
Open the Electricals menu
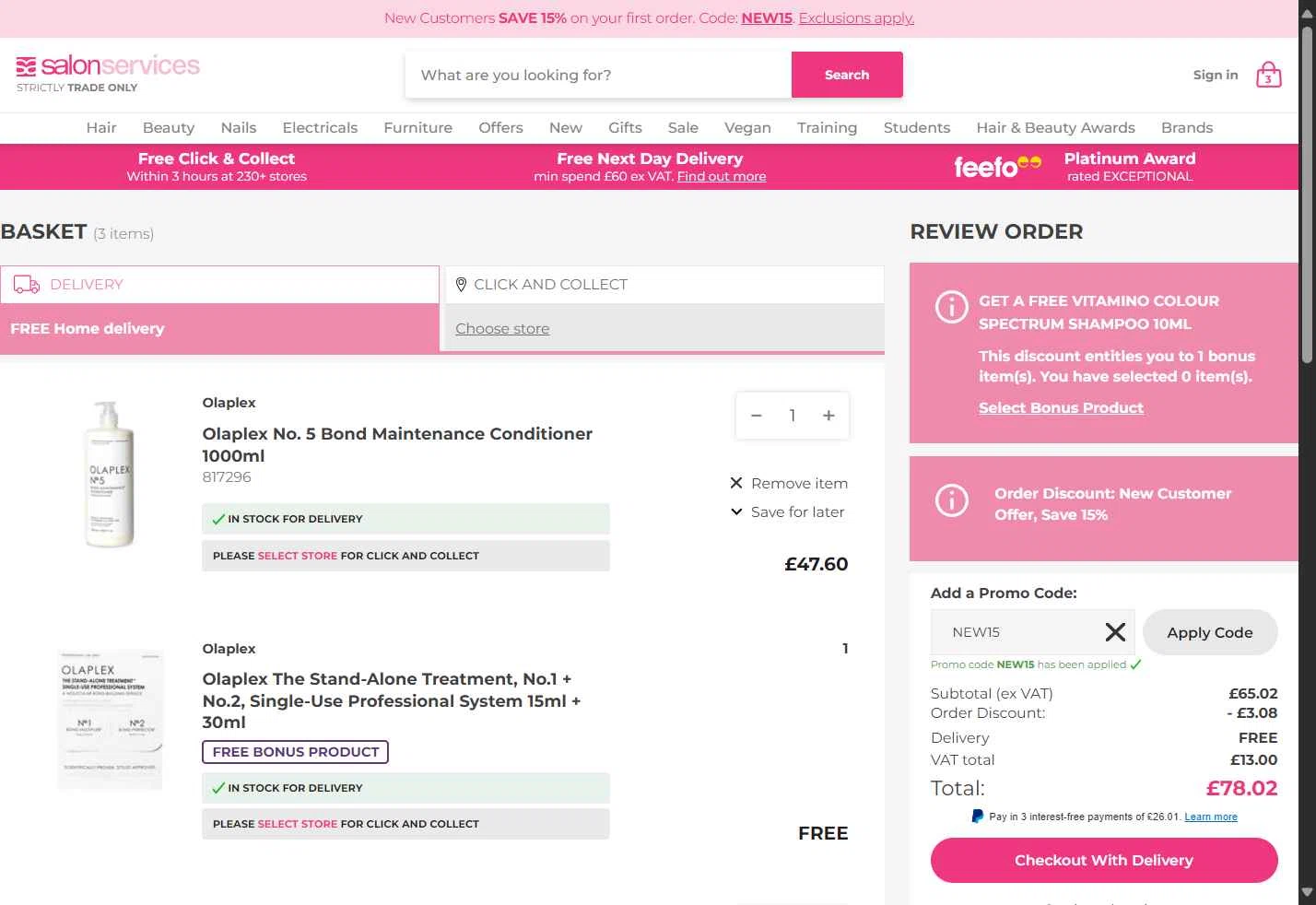pyautogui.click(x=320, y=128)
